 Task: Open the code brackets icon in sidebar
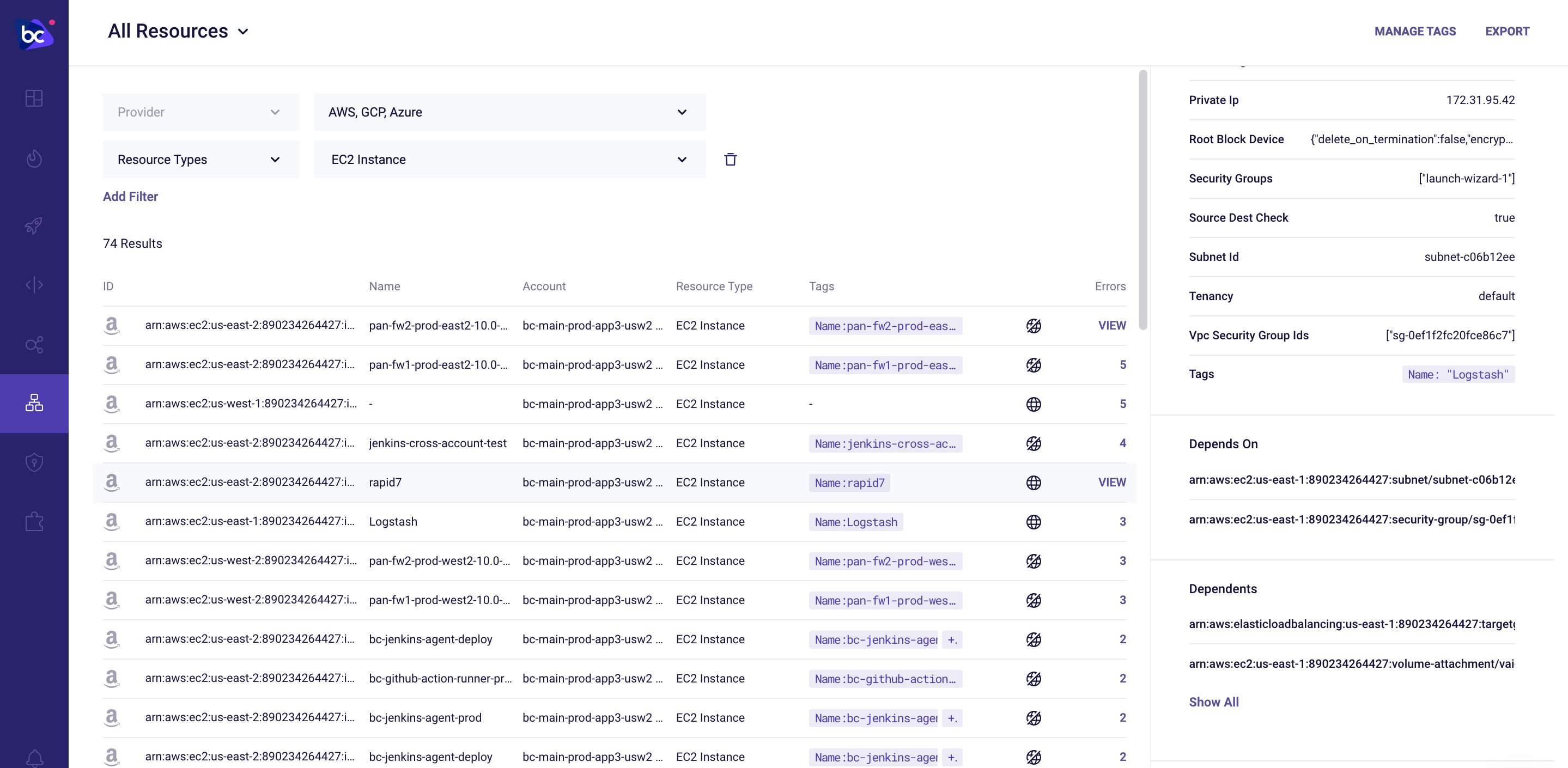[x=34, y=285]
